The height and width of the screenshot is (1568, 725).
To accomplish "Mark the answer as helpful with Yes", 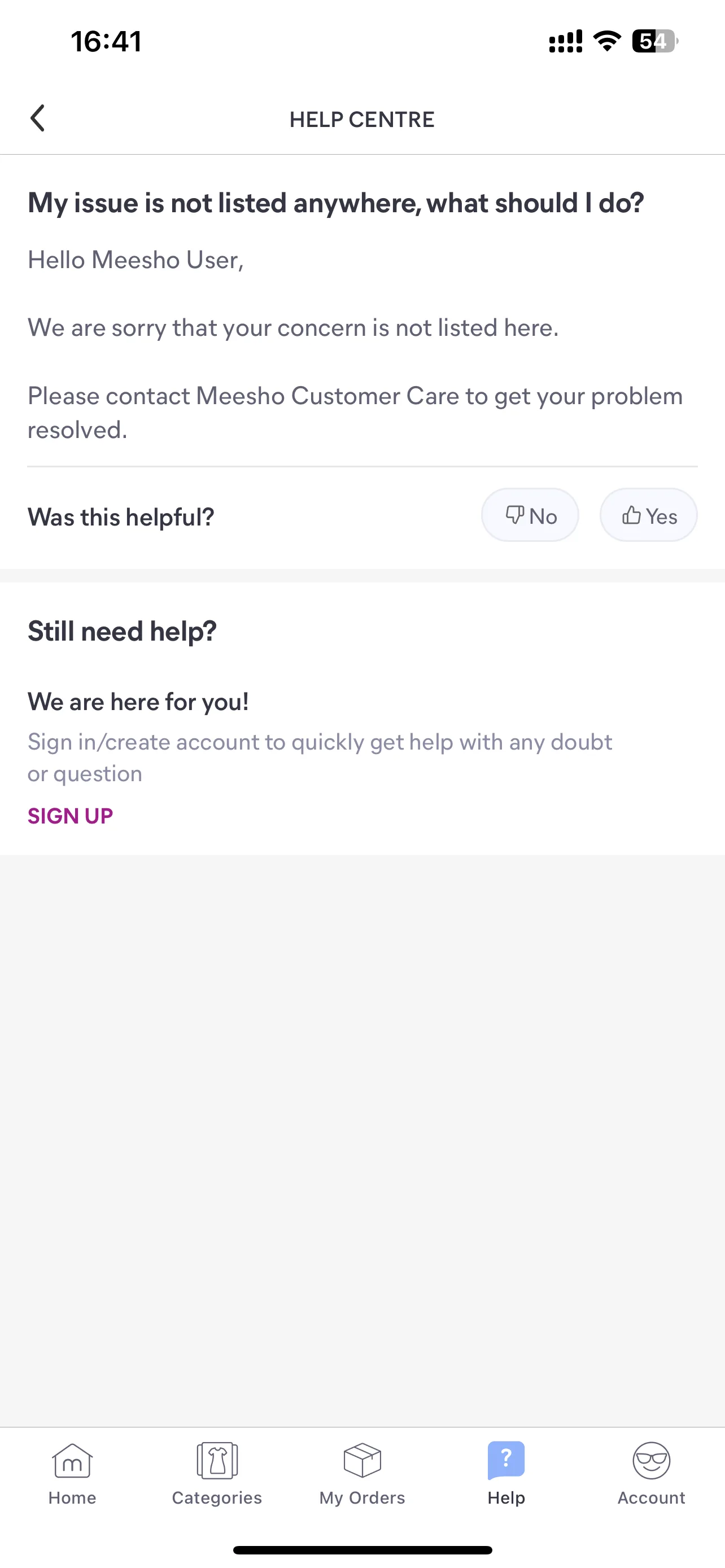I will 649,515.
